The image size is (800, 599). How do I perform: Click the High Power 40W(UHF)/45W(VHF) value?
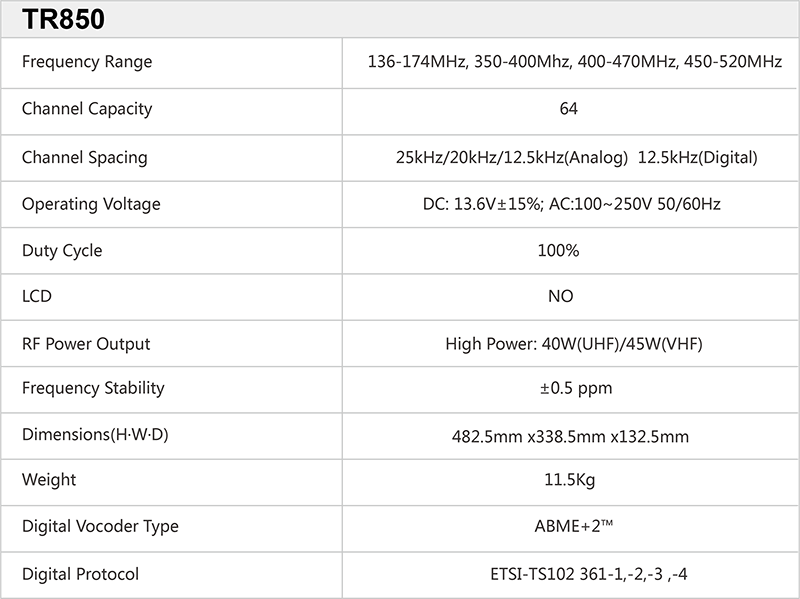[x=574, y=344]
